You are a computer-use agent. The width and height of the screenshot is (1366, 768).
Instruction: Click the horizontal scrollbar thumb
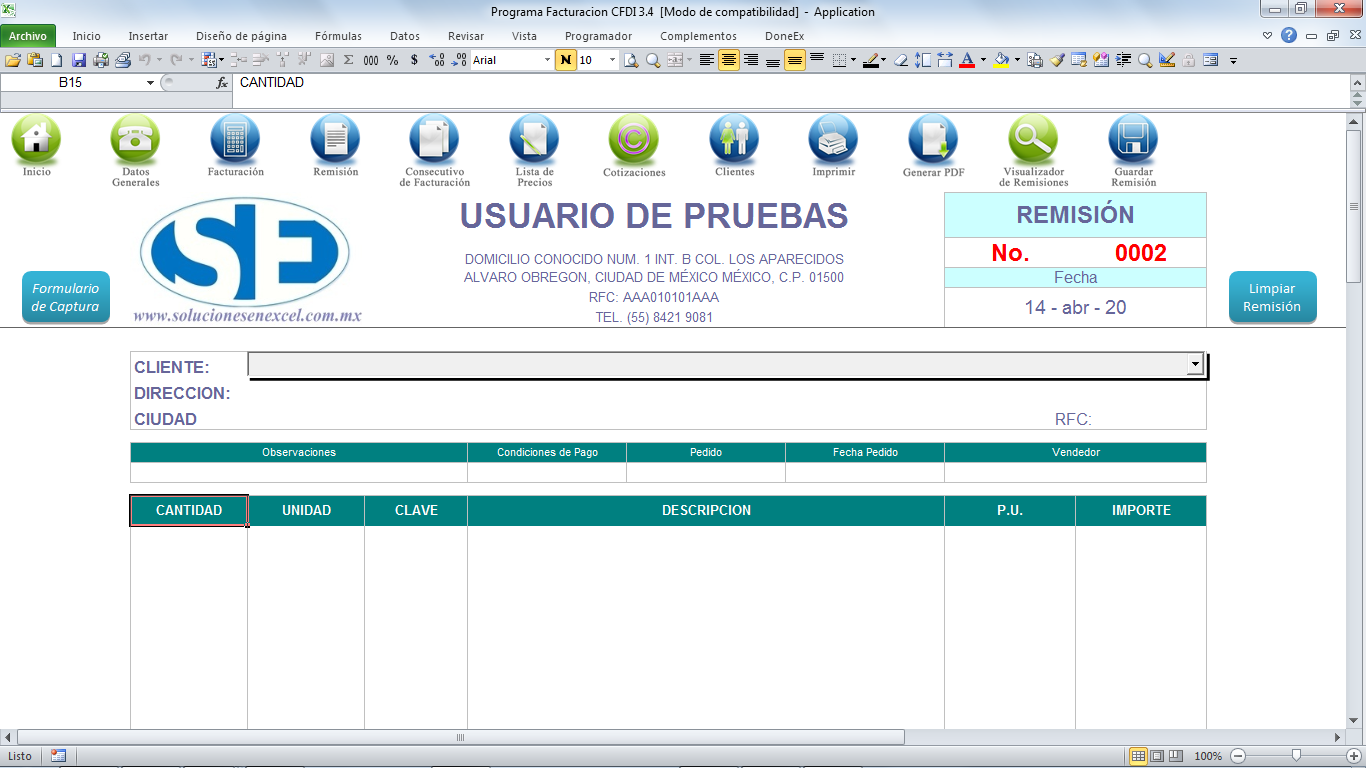tap(460, 737)
